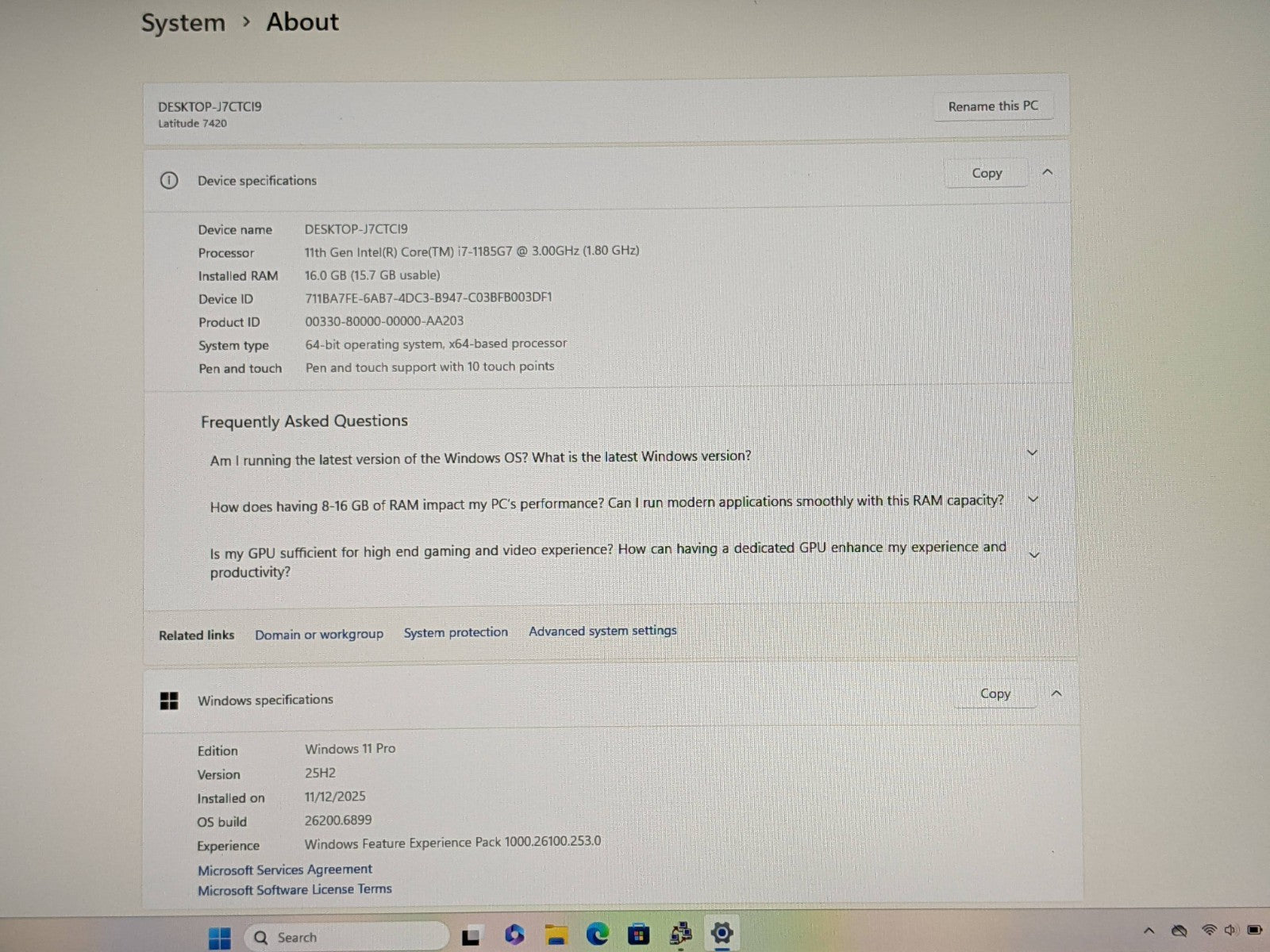
Task: Copy the Device specifications
Action: coord(987,173)
